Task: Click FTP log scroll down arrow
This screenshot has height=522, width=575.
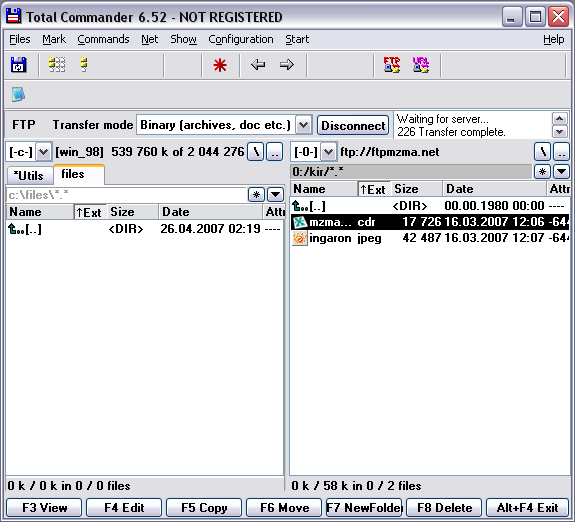Action: pos(560,132)
